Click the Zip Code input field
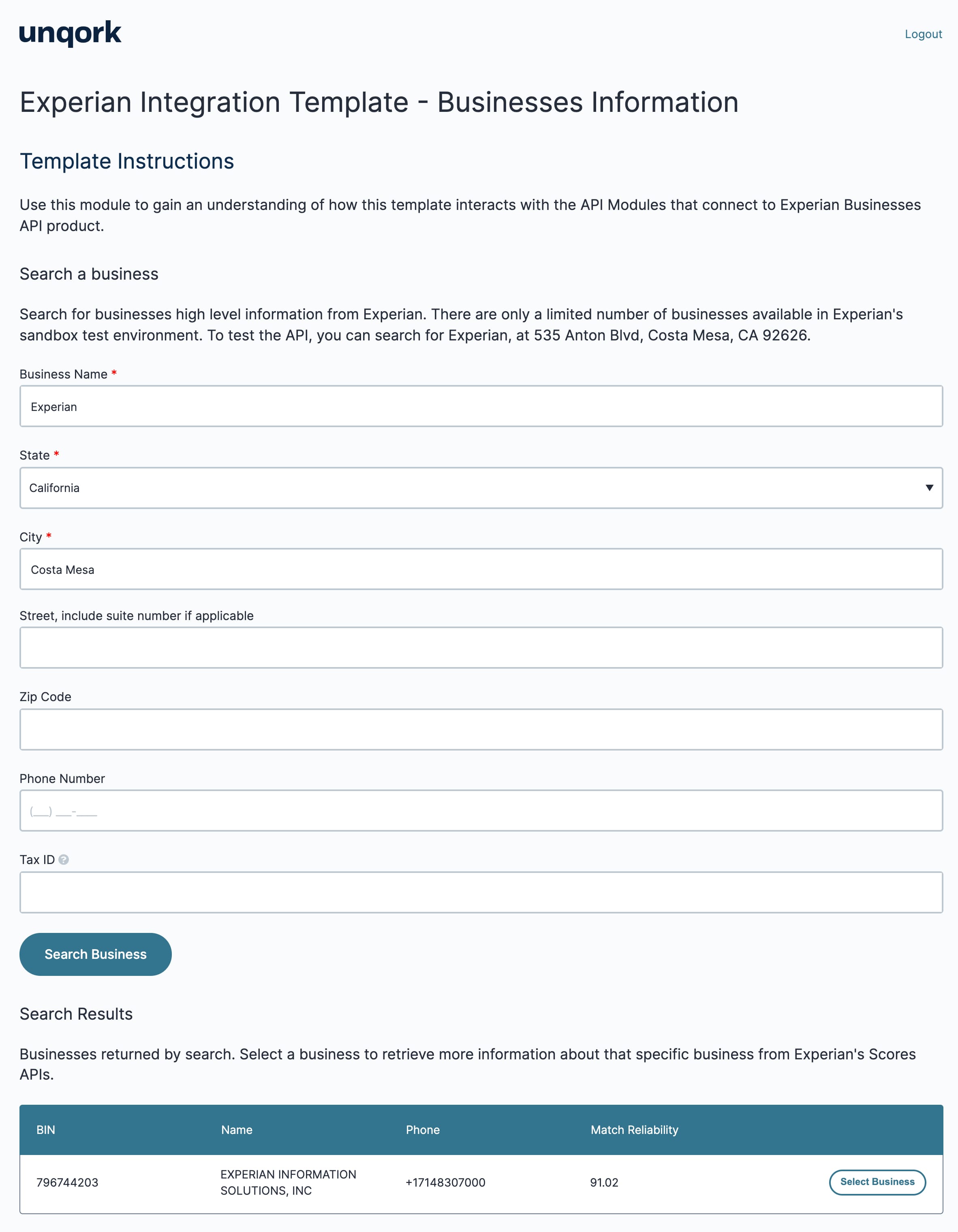 coord(481,729)
